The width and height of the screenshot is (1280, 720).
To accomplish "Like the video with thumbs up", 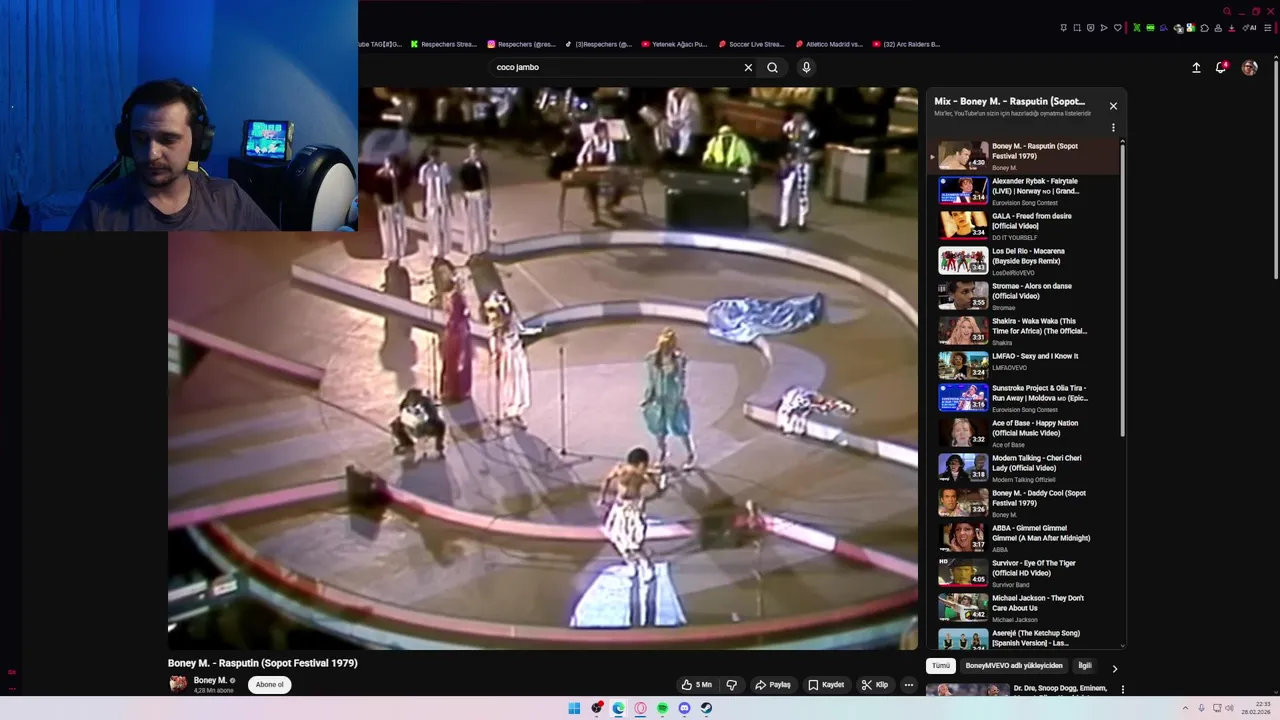I will tap(696, 685).
